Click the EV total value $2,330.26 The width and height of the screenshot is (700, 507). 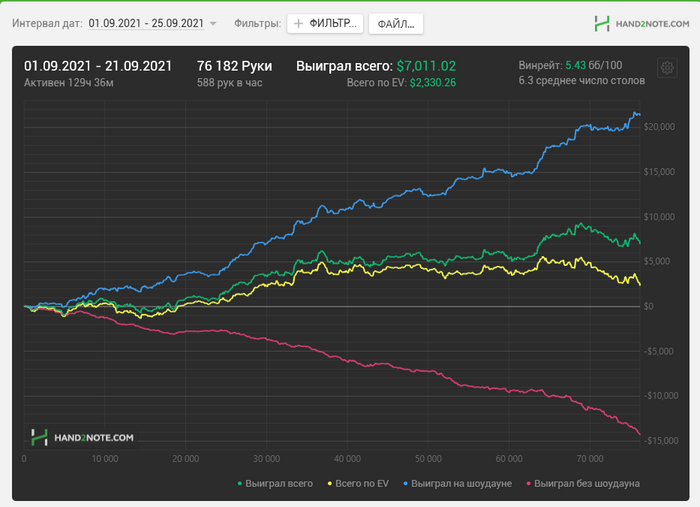click(433, 83)
